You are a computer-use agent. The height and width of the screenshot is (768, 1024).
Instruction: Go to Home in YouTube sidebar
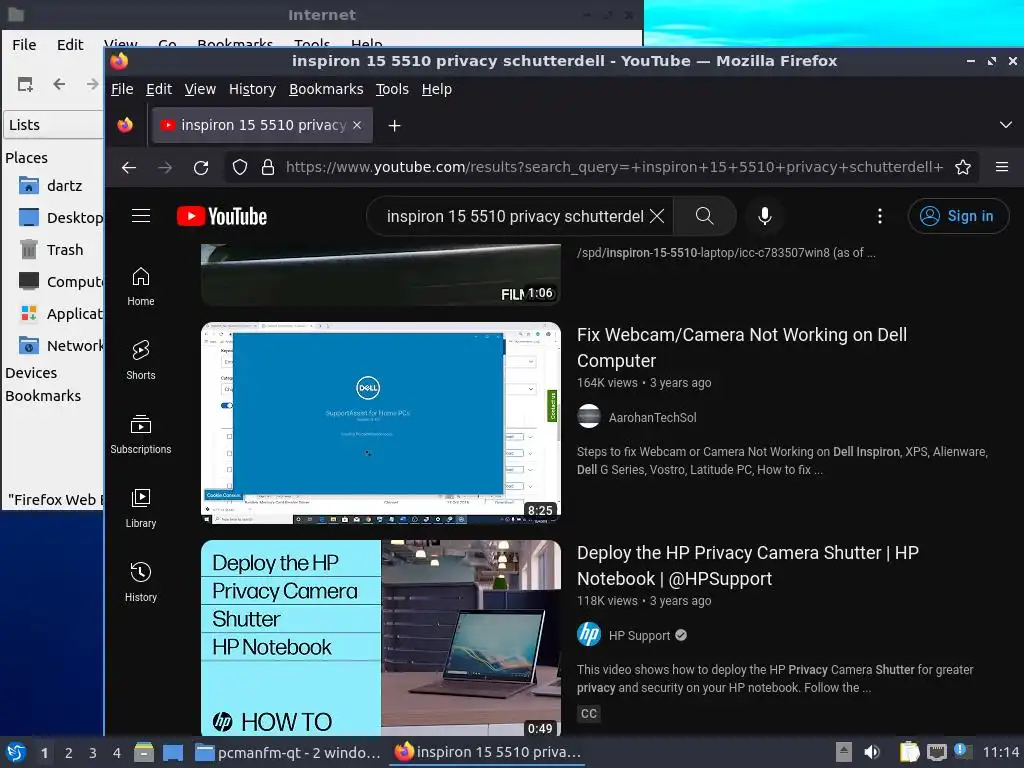pyautogui.click(x=140, y=287)
